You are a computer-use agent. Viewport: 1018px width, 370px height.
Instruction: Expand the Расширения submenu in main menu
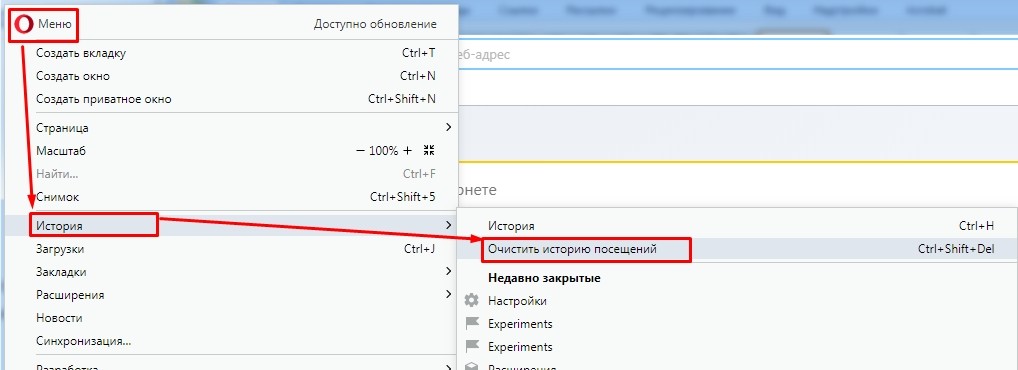pyautogui.click(x=232, y=295)
